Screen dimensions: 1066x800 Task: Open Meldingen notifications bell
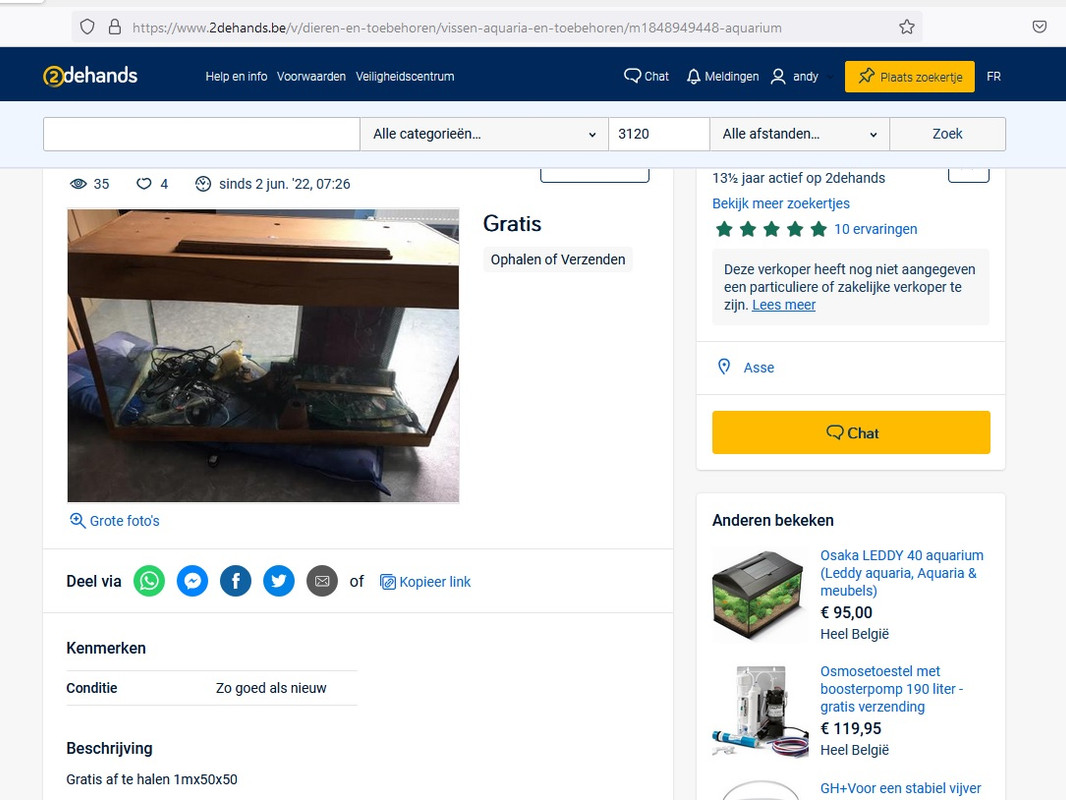click(722, 76)
